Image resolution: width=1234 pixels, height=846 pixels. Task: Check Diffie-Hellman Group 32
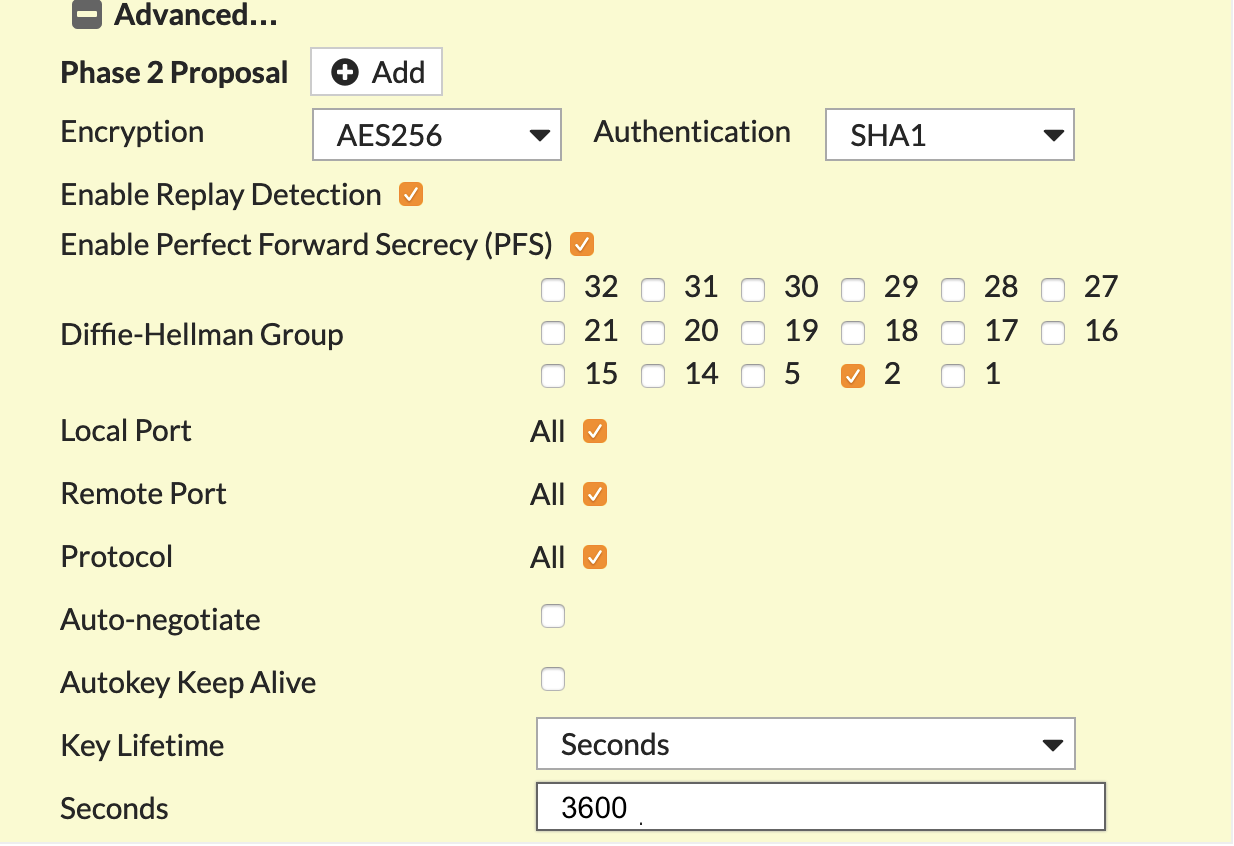coord(553,289)
